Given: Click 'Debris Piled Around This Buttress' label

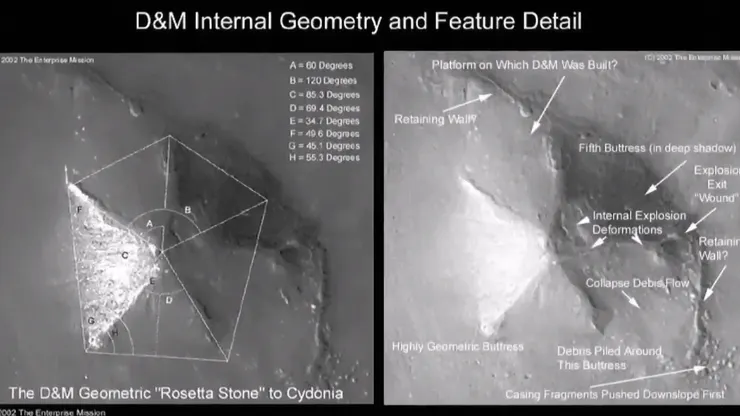Looking at the screenshot, I should click(609, 358).
